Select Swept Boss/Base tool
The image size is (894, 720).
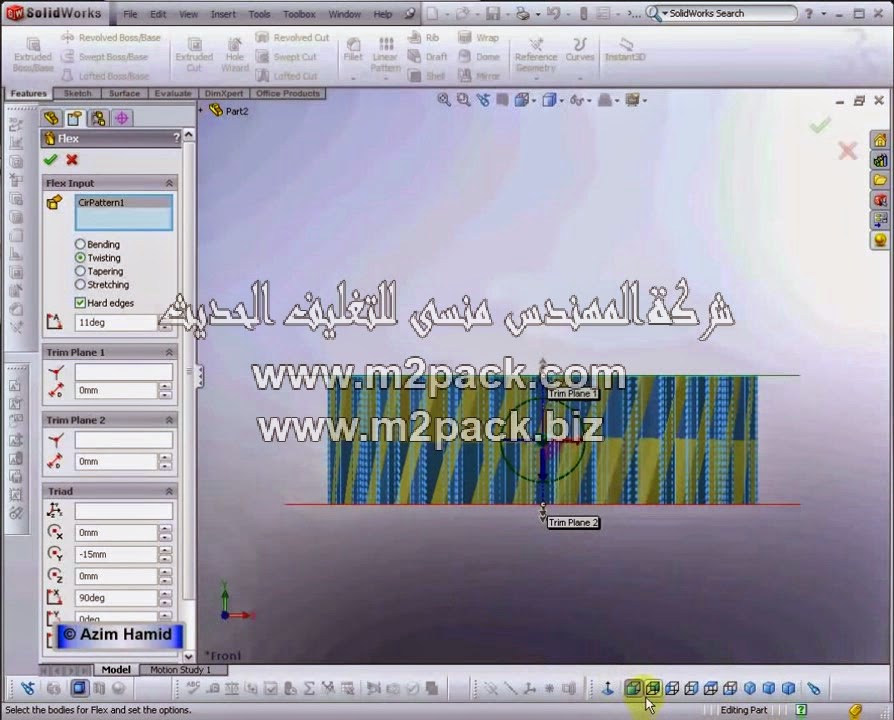click(x=105, y=56)
